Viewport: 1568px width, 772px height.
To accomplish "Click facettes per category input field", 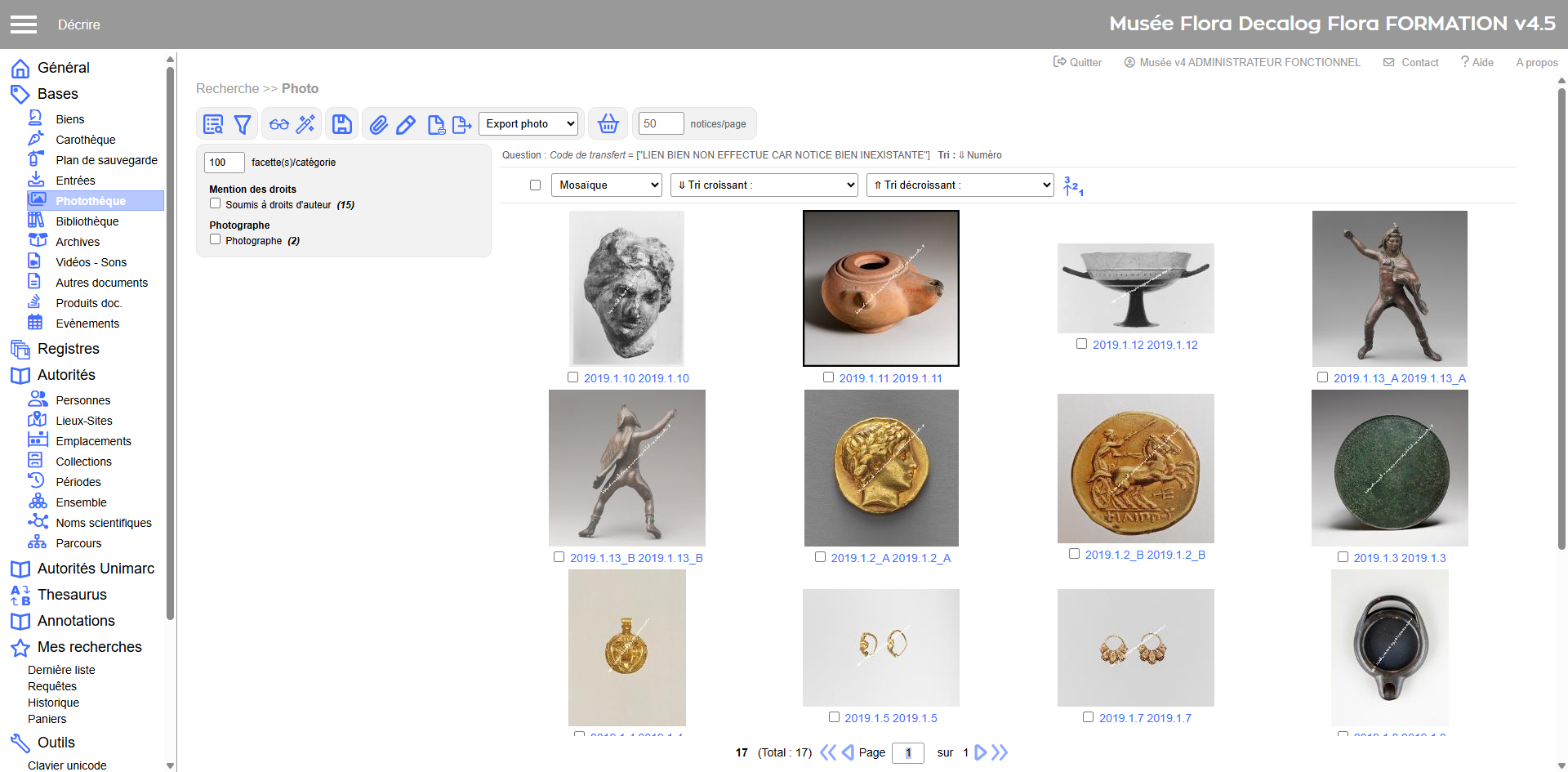I will click(x=224, y=163).
